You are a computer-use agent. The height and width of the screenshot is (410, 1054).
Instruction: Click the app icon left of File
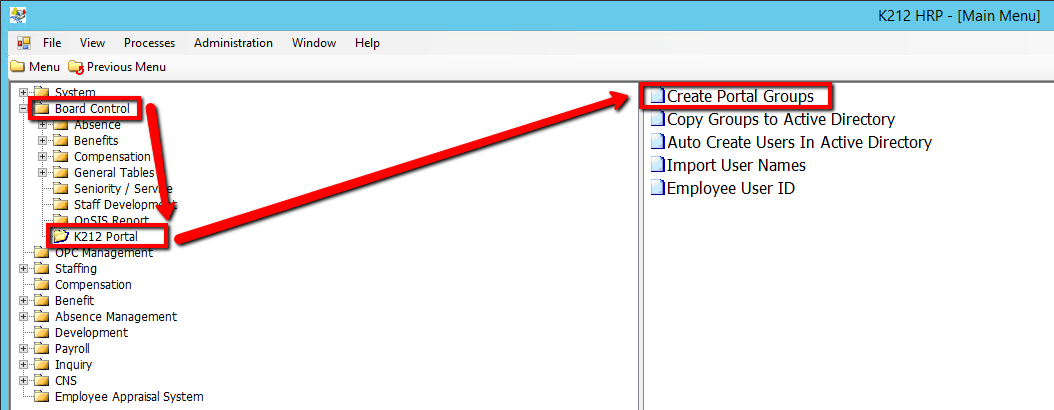click(x=24, y=43)
